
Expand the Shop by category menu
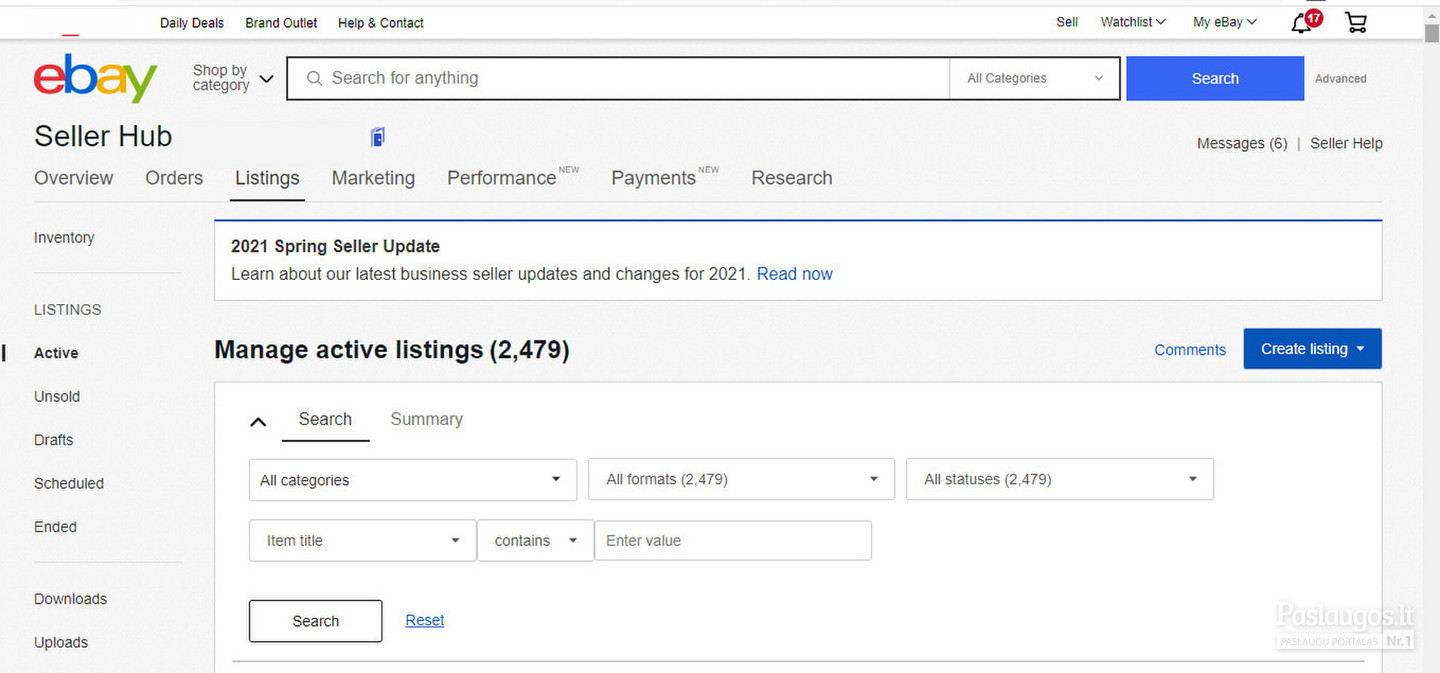click(233, 78)
